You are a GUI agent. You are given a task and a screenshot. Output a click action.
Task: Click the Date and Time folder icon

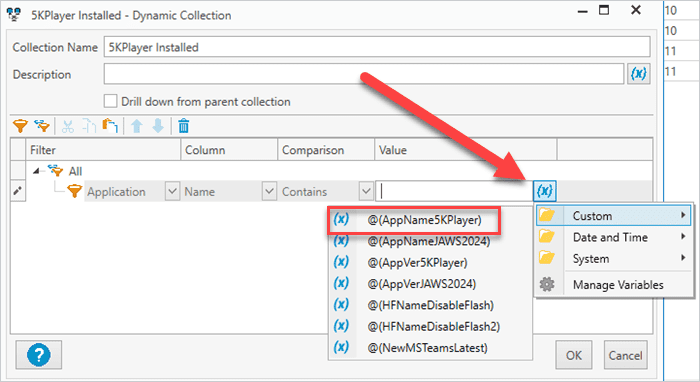point(547,237)
